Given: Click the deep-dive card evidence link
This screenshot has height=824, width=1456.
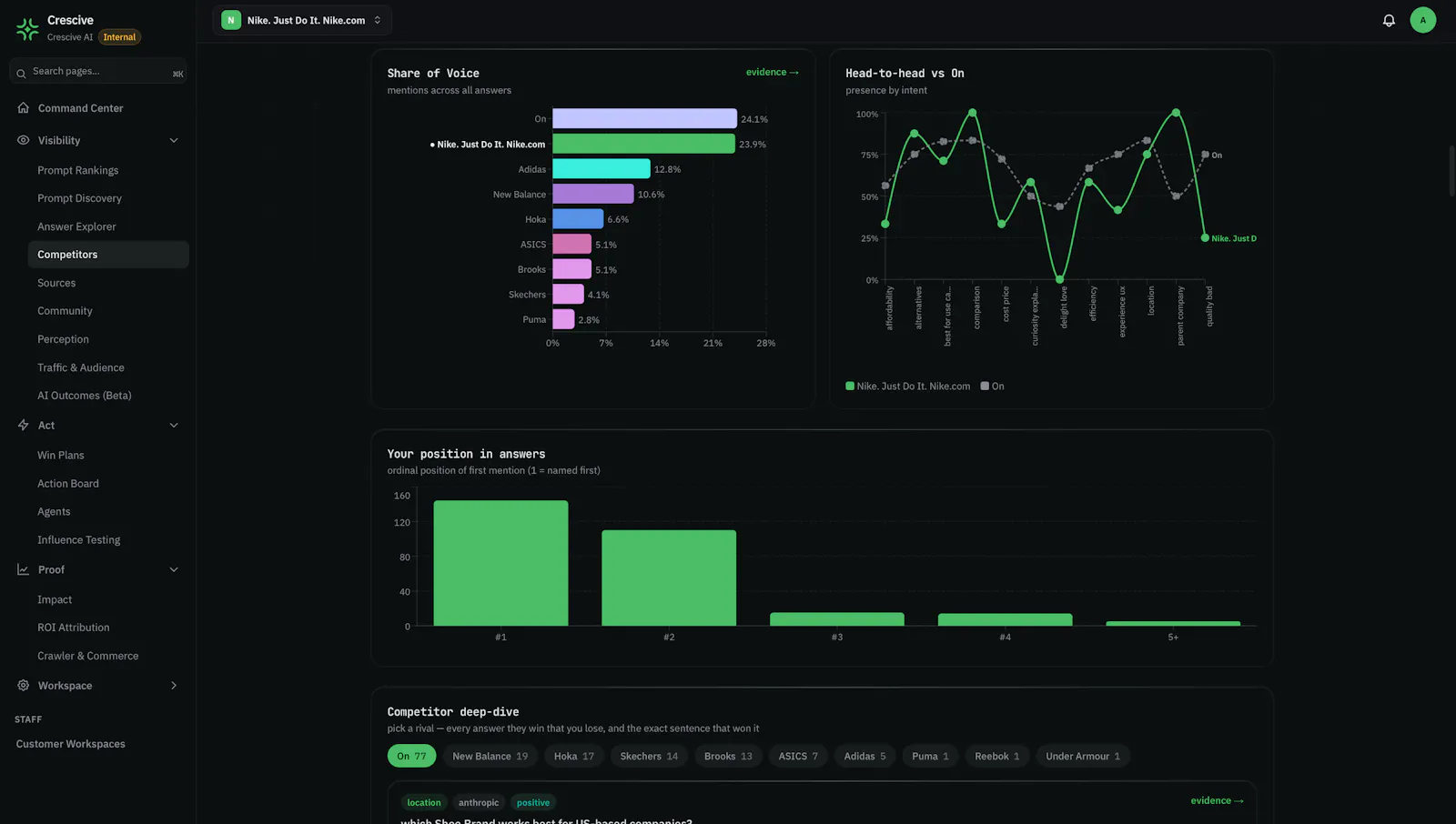Looking at the screenshot, I should (x=1217, y=800).
